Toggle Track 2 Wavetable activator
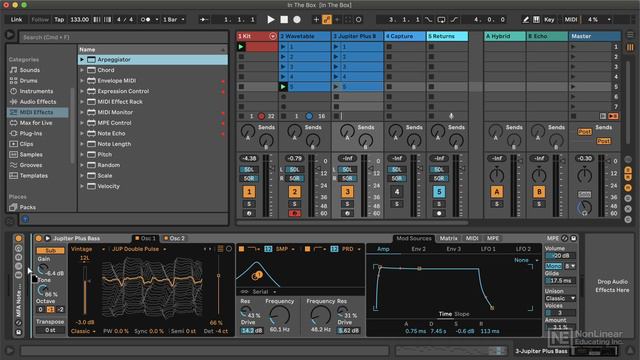 (x=294, y=192)
